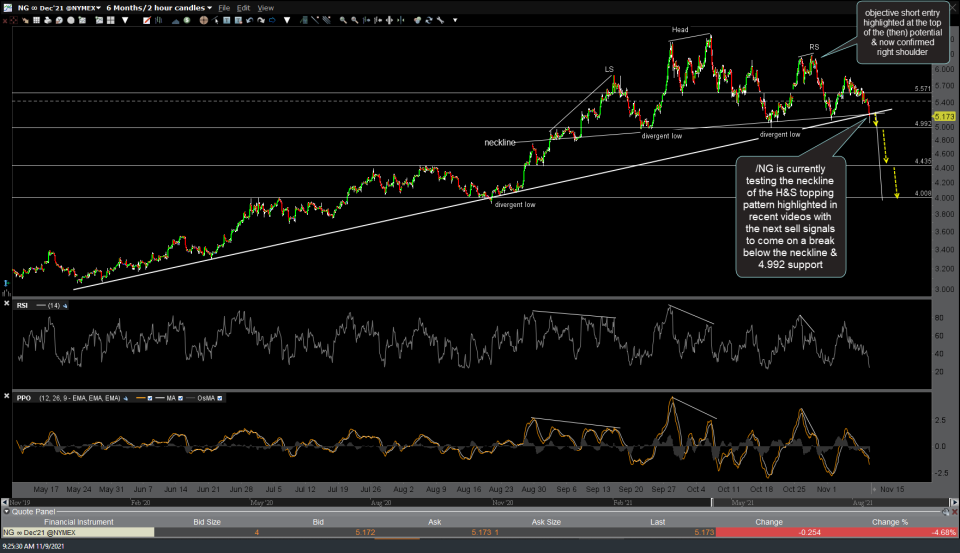960x553 pixels.
Task: Collapse the Quote Panel header arrow
Action: coord(6,510)
